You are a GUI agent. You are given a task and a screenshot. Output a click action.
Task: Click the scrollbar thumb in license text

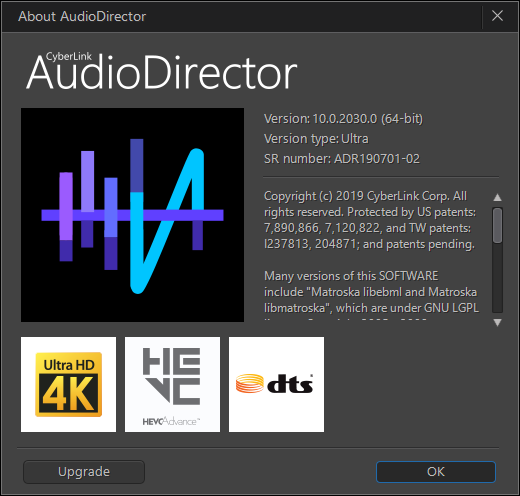(497, 225)
